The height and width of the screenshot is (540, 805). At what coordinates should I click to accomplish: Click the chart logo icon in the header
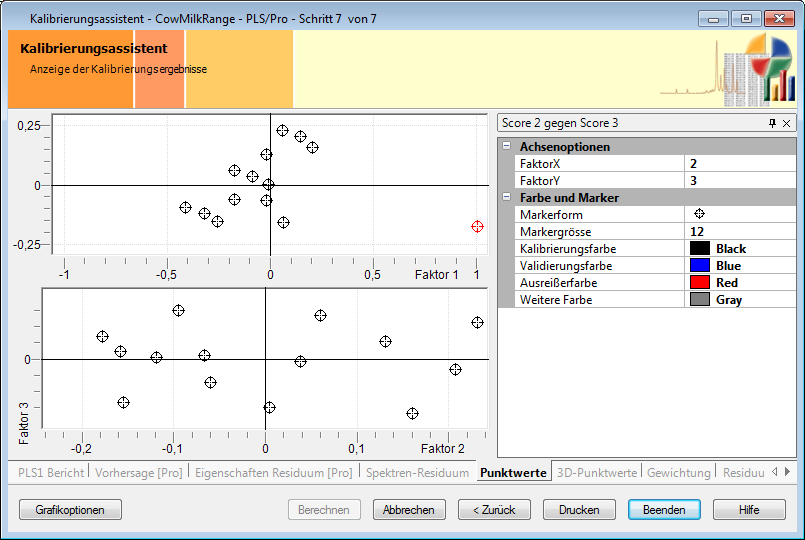pos(758,69)
